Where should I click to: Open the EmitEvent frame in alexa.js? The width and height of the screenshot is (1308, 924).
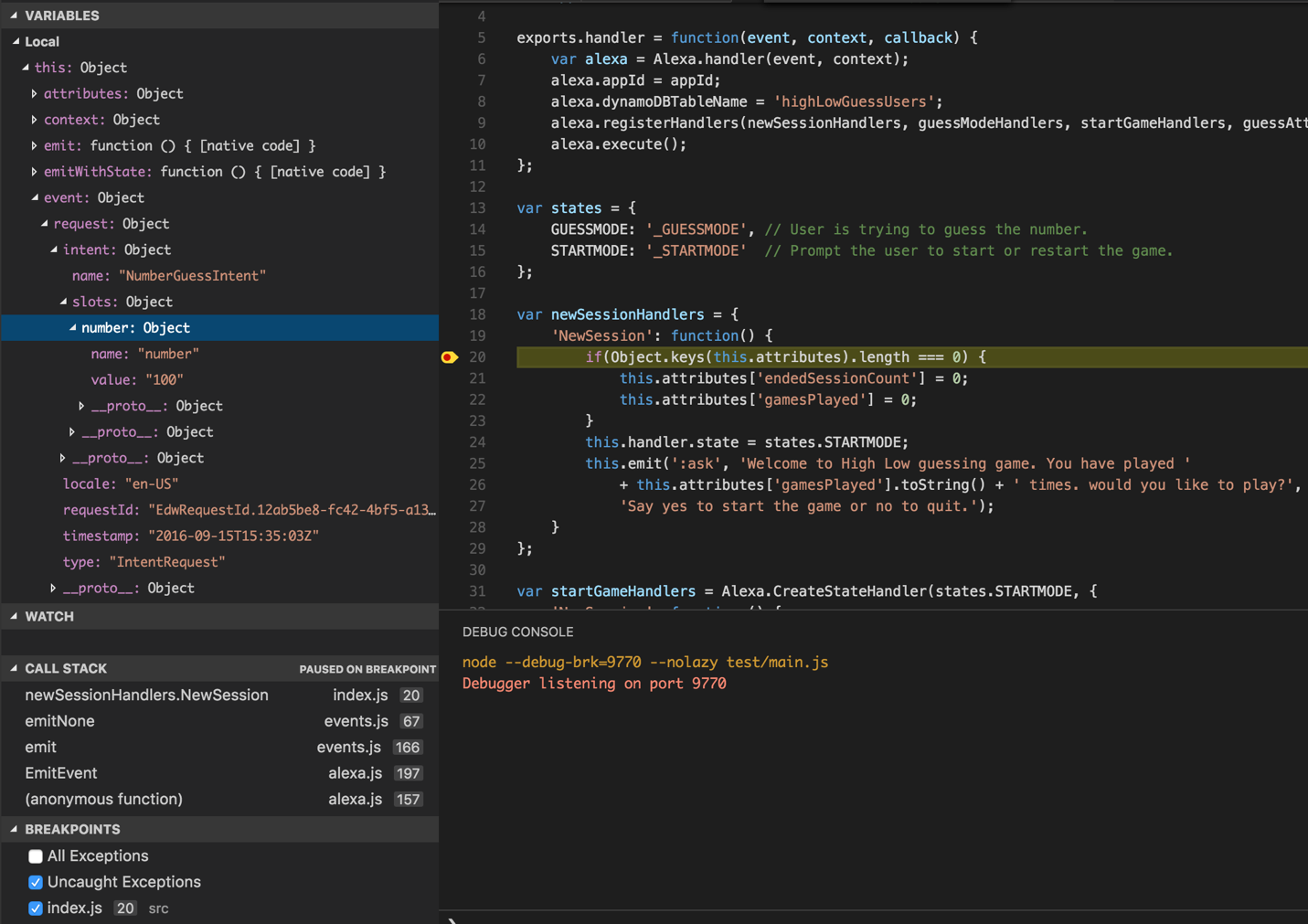61,773
